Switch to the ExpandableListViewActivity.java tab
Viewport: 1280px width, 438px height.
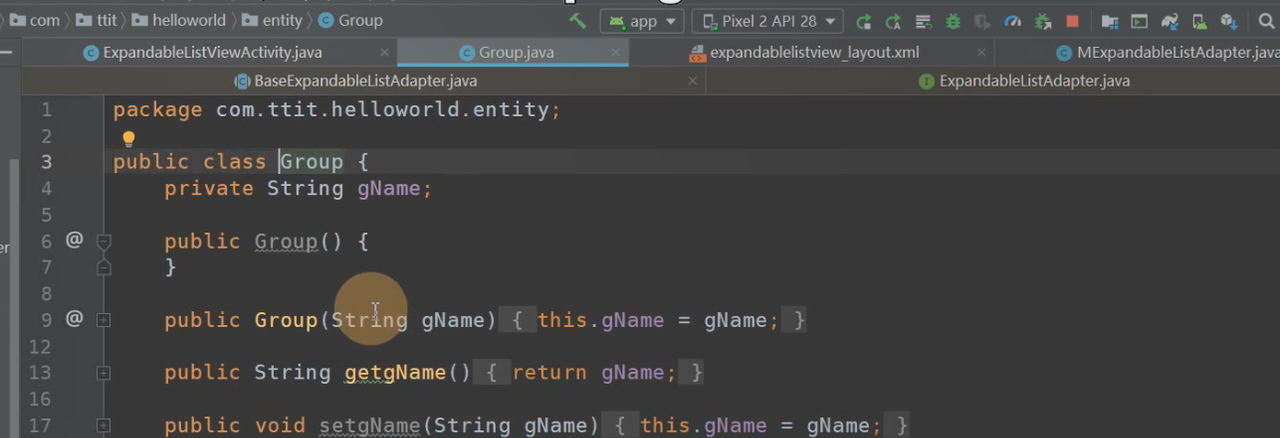(211, 53)
